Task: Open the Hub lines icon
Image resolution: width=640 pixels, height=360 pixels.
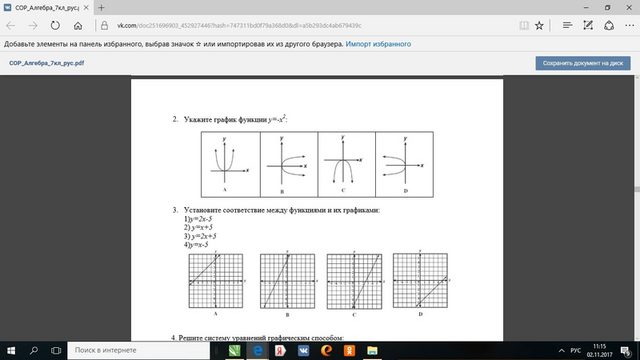Action: (x=567, y=25)
